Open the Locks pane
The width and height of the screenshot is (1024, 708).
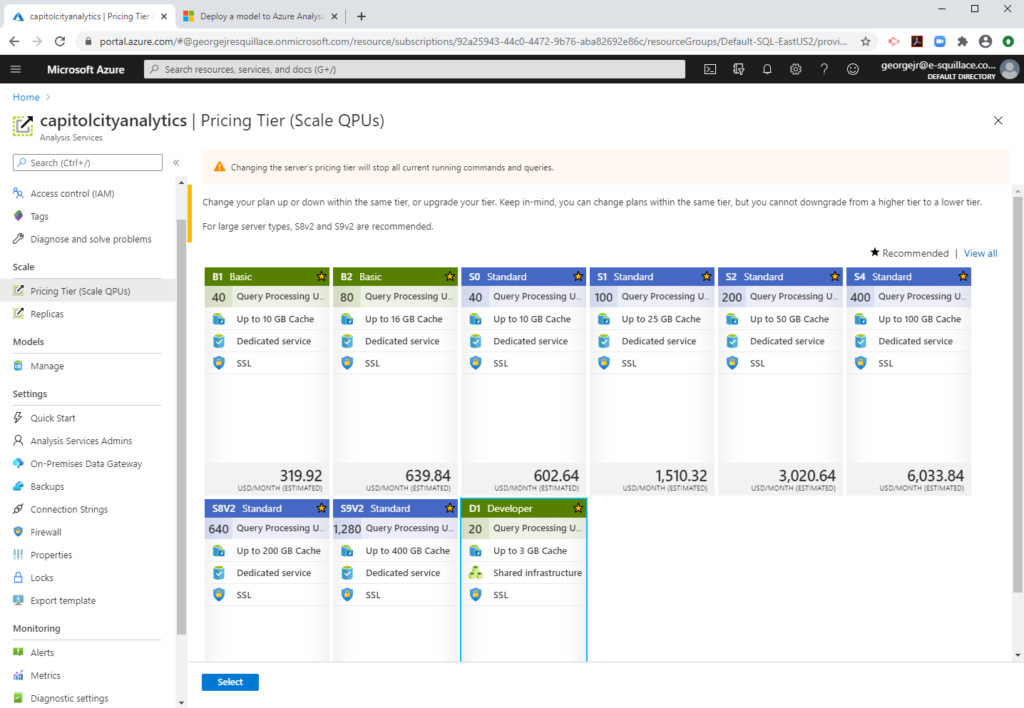[42, 577]
